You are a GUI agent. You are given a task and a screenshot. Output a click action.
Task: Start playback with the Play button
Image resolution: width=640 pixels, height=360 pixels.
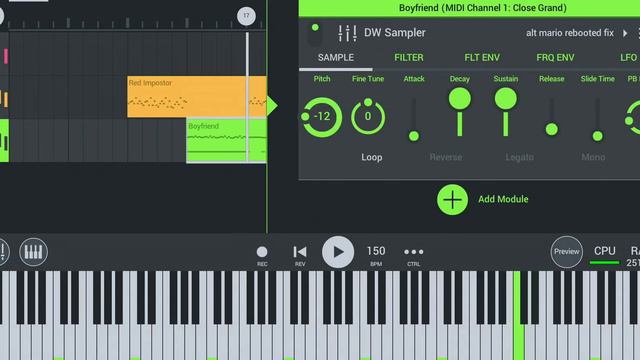point(338,252)
